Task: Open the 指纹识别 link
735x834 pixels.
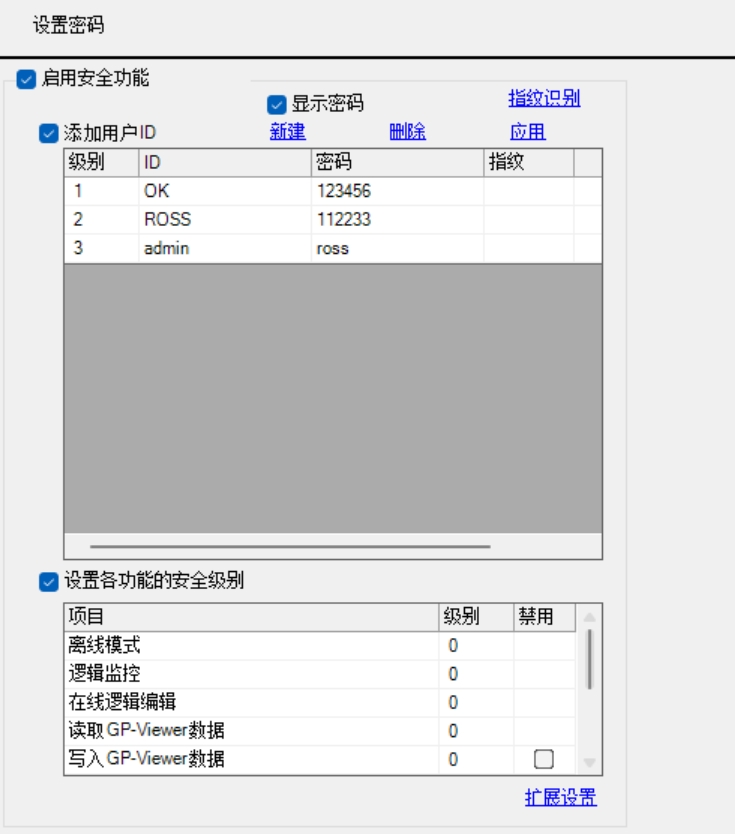Action: 544,99
